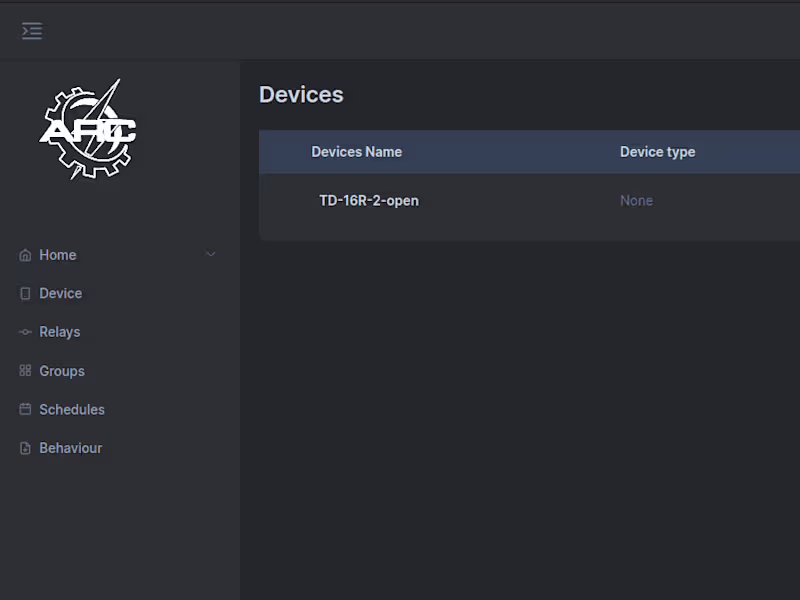Click the Schedules calendar icon

pyautogui.click(x=25, y=410)
